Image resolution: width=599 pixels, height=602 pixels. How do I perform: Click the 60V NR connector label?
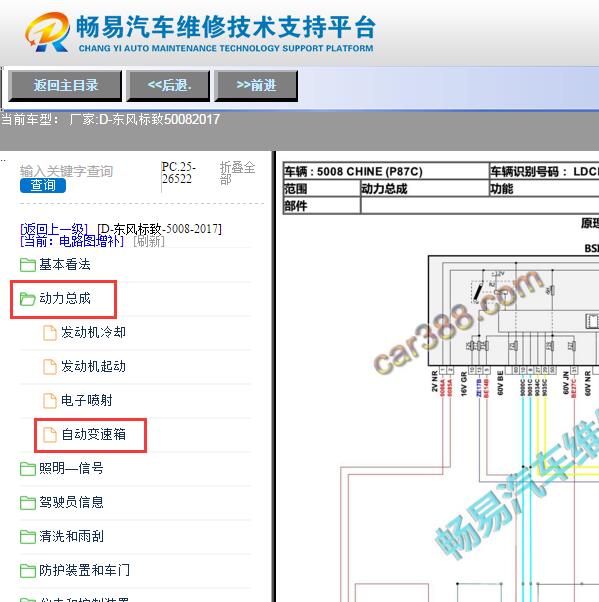pyautogui.click(x=587, y=383)
